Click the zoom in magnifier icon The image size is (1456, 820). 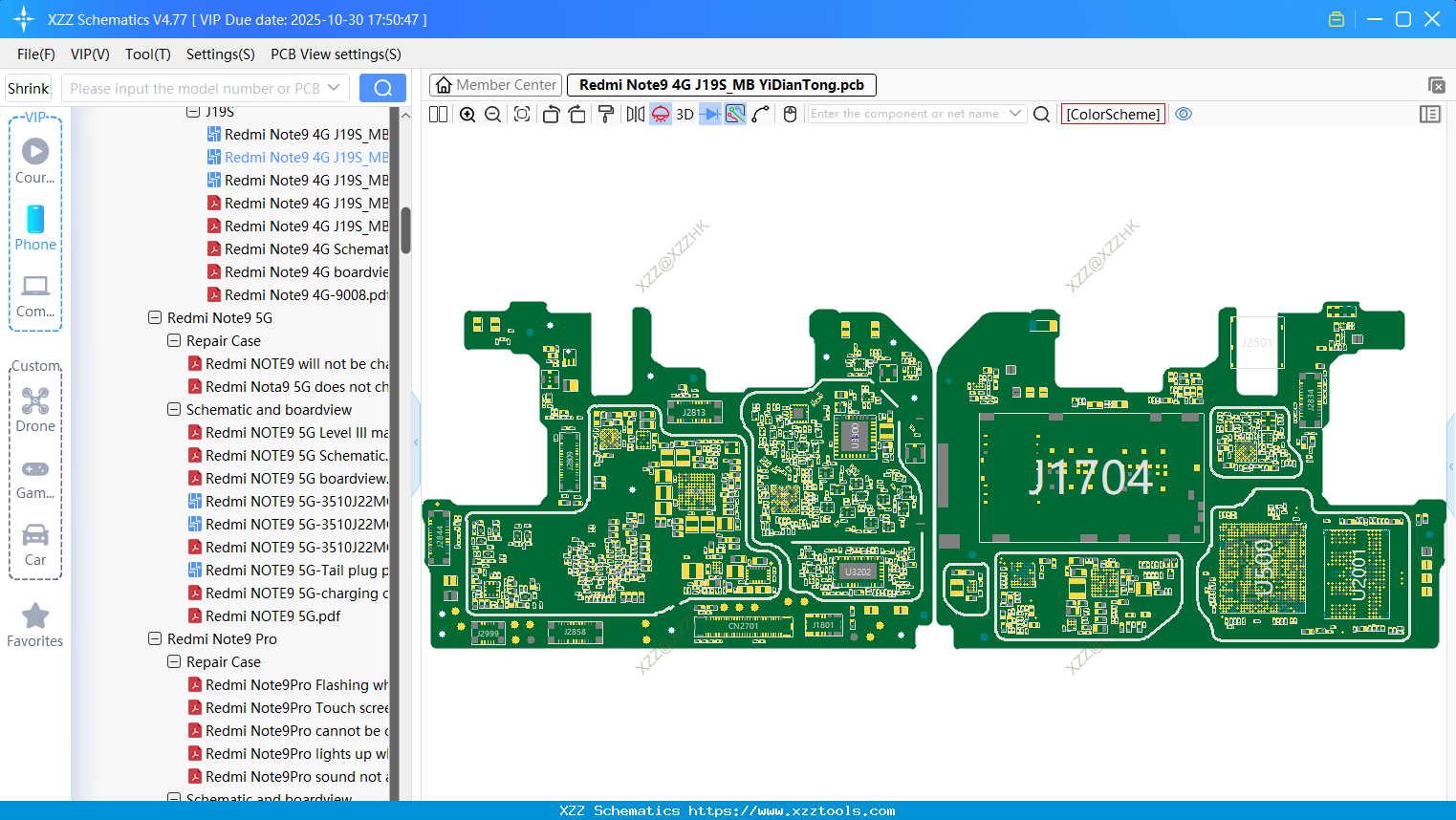pos(467,115)
